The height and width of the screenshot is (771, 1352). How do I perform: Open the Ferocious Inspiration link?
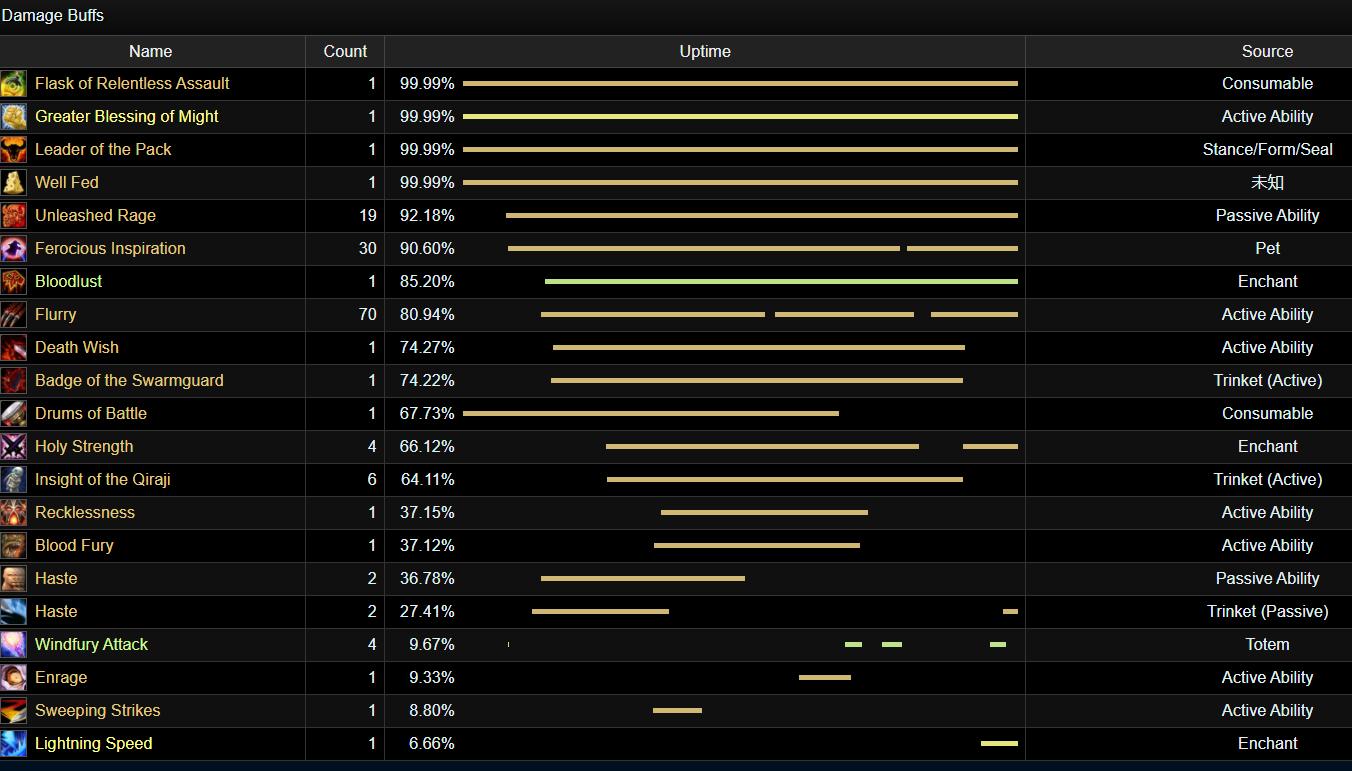pos(110,249)
